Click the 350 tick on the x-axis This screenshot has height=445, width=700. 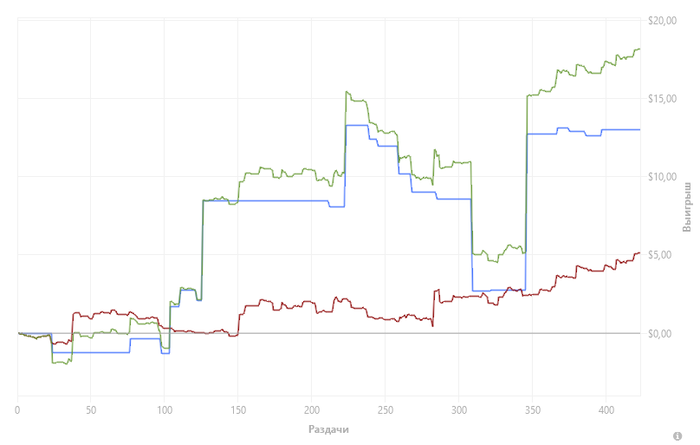pyautogui.click(x=532, y=410)
